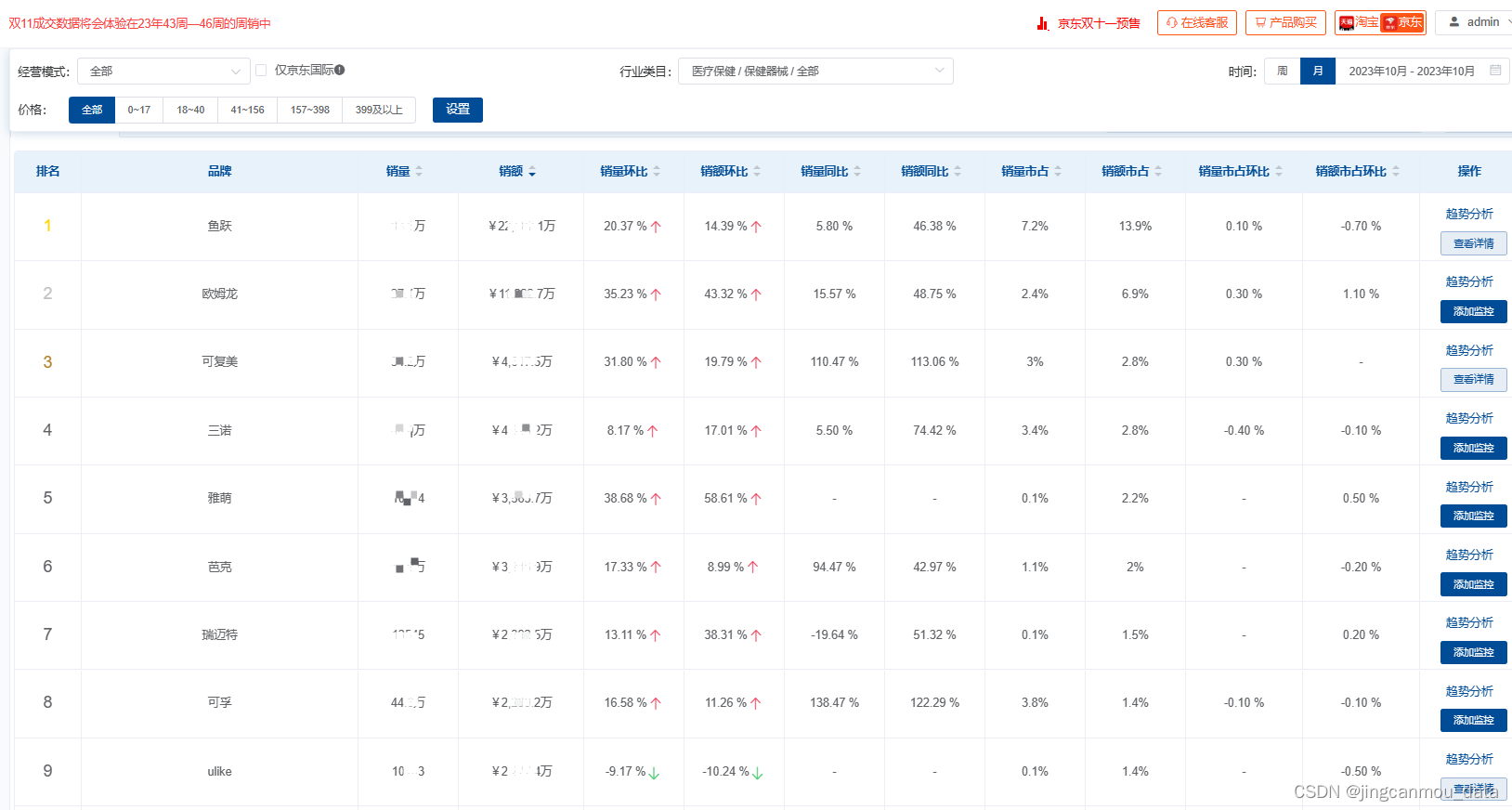Select price range 157~398
Screen dimensions: 1512x810
[310, 110]
